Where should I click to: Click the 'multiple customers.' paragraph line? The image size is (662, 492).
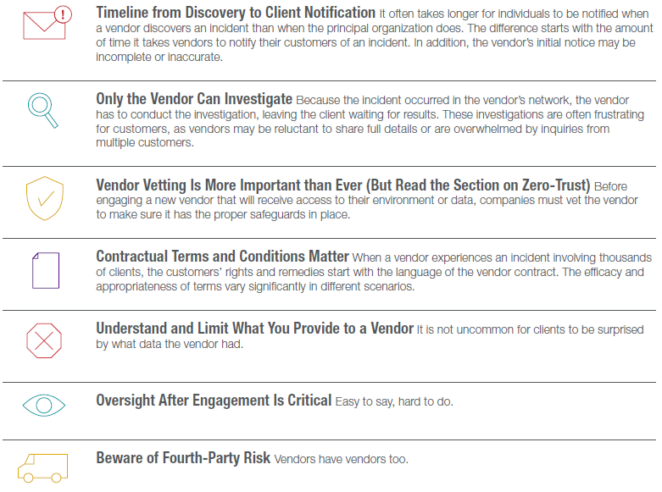click(145, 143)
